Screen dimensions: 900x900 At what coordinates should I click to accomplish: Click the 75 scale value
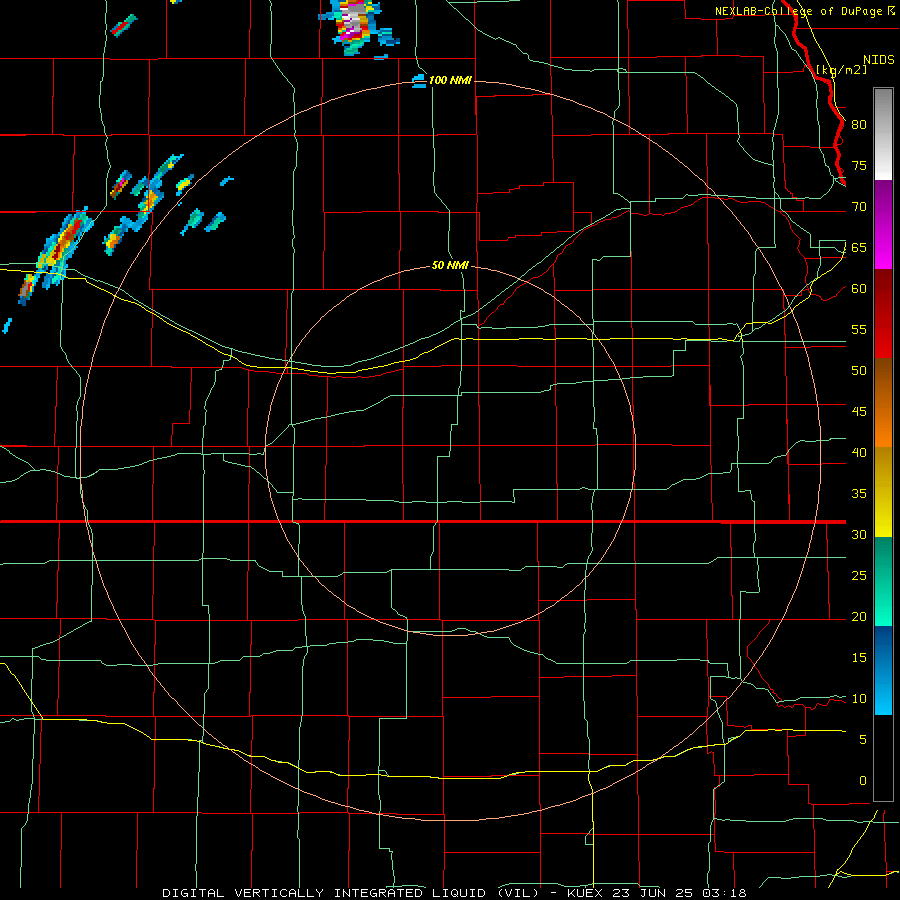[x=859, y=165]
